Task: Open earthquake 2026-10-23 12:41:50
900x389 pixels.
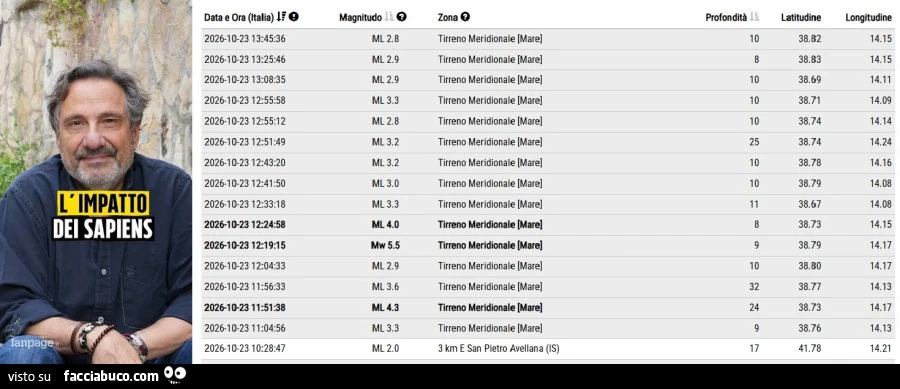Action: pos(548,184)
